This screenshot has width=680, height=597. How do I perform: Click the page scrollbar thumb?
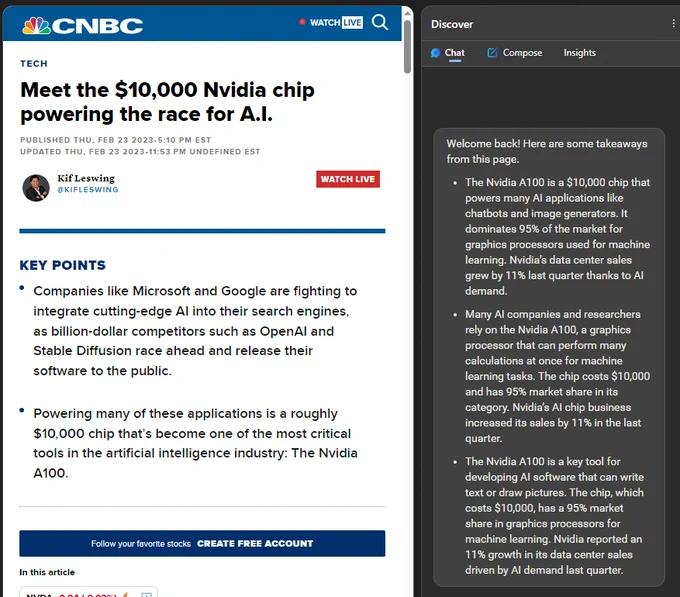(x=407, y=46)
